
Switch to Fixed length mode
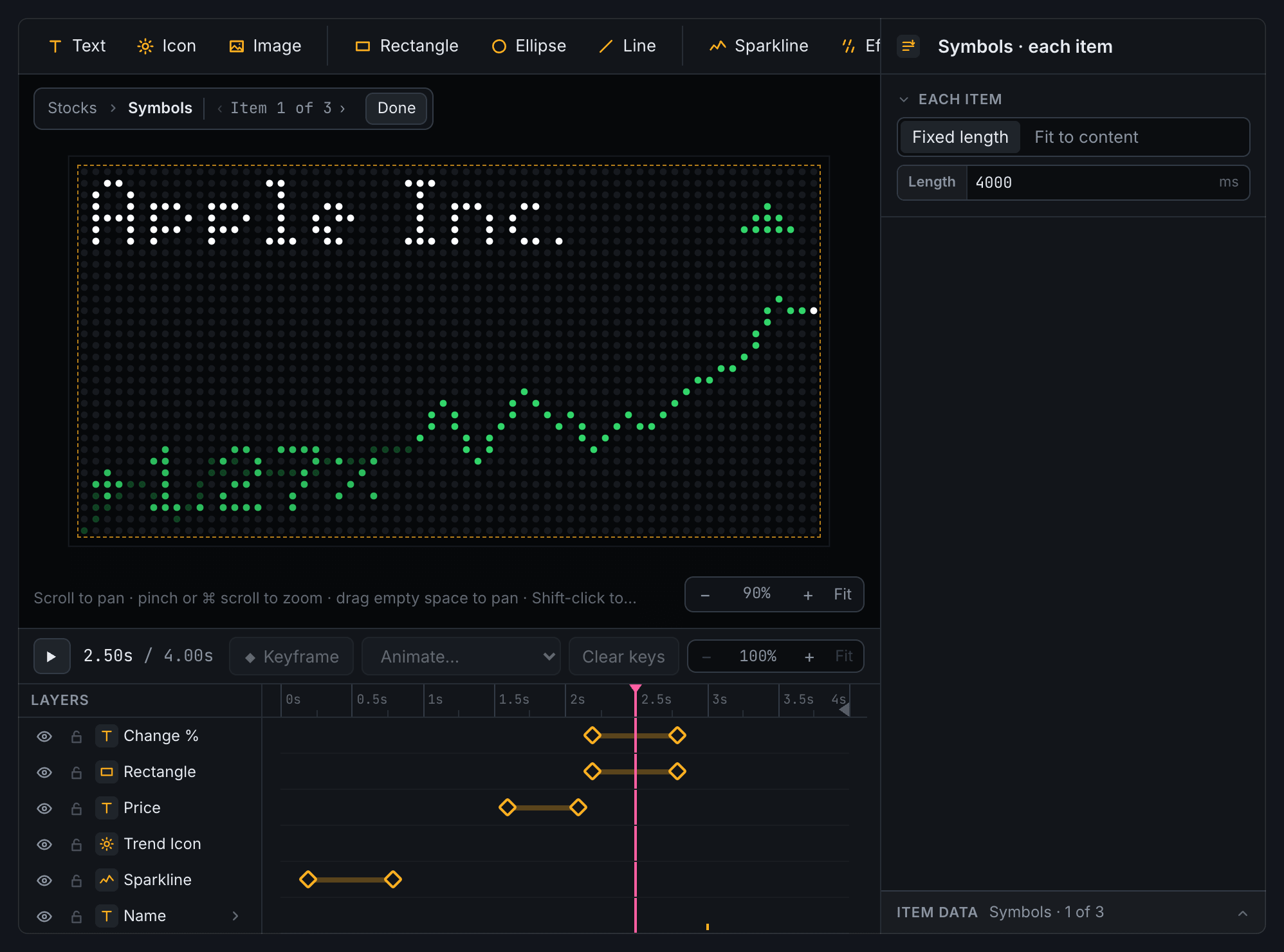click(960, 137)
